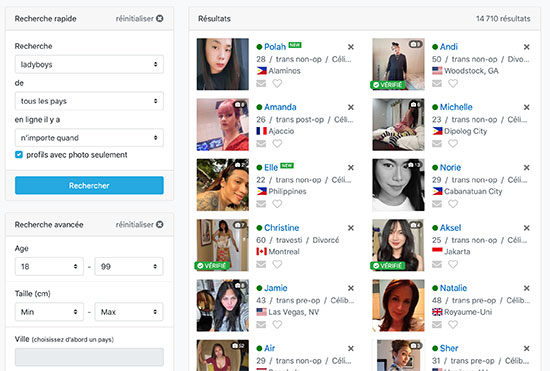This screenshot has width=550, height=371.
Task: Add Polah to favorites with heart icon
Action: pyautogui.click(x=277, y=83)
